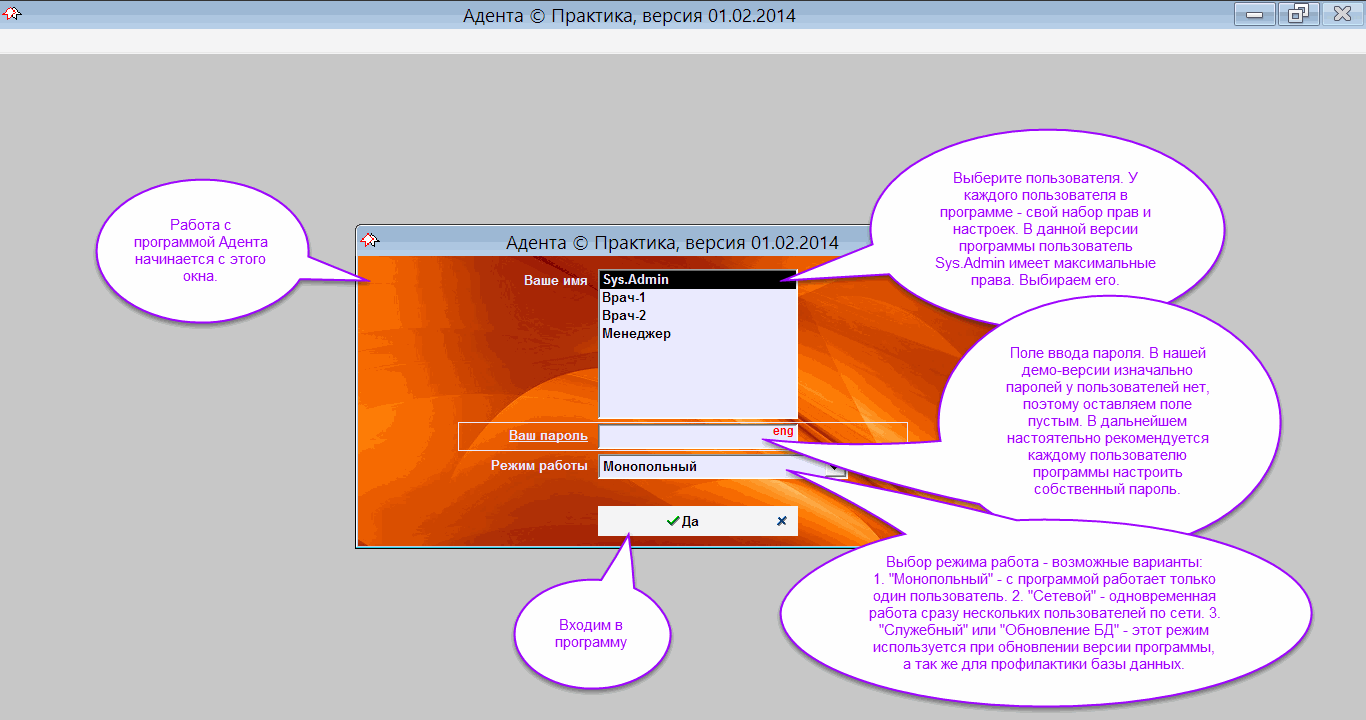
Task: Click the Адента icon in main title bar
Action: click(x=14, y=14)
